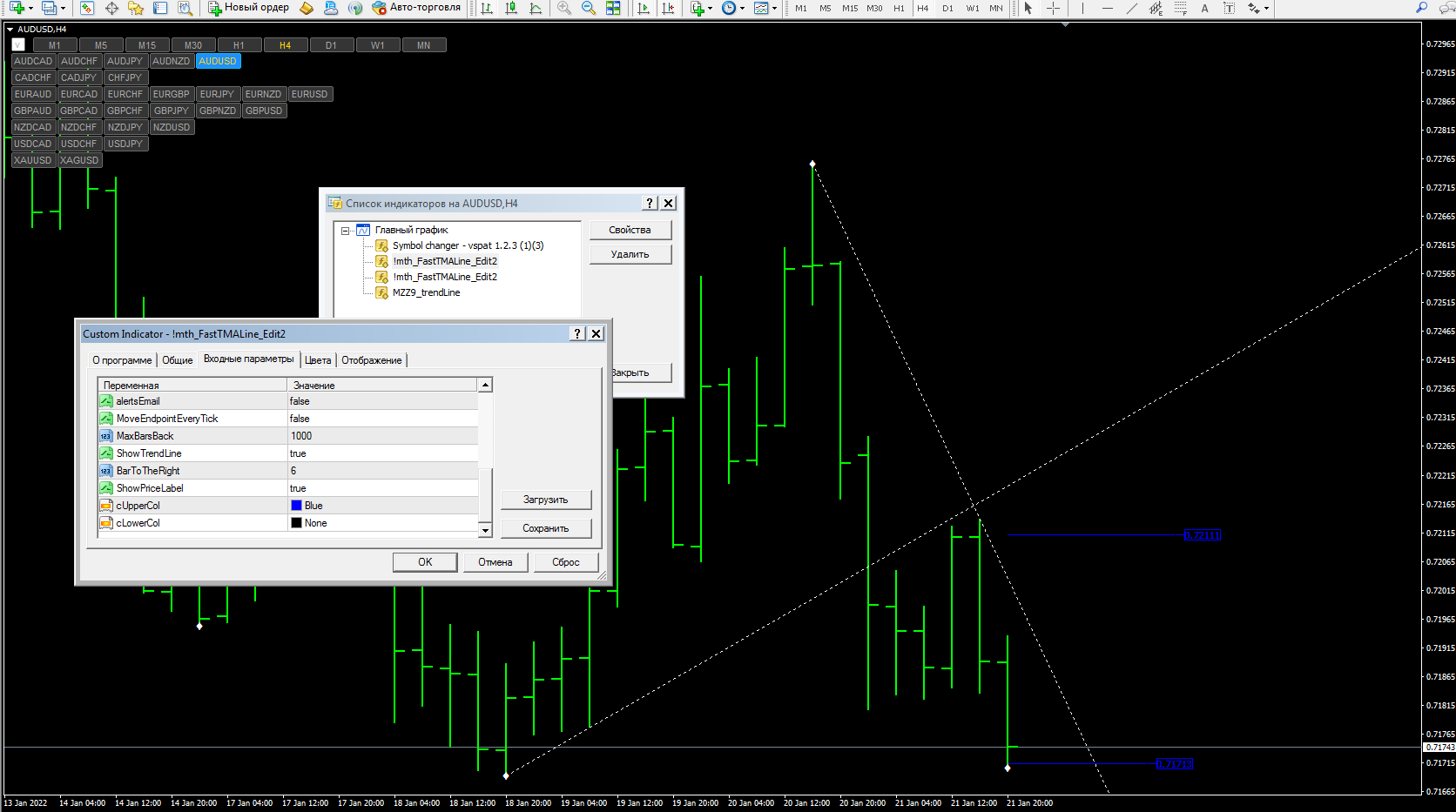Click the Удалить button
Screen dimensions: 1456x812
630,254
